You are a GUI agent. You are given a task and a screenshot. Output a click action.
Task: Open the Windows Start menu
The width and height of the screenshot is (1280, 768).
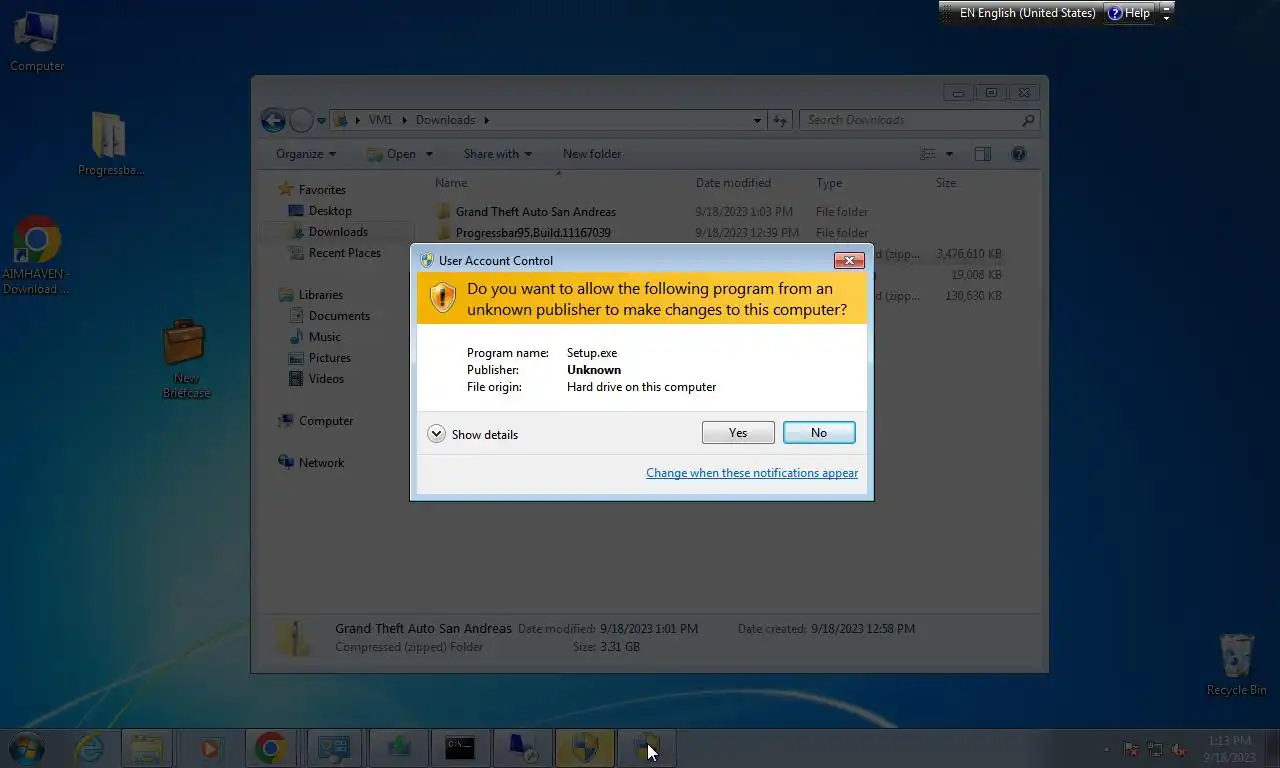[x=27, y=747]
